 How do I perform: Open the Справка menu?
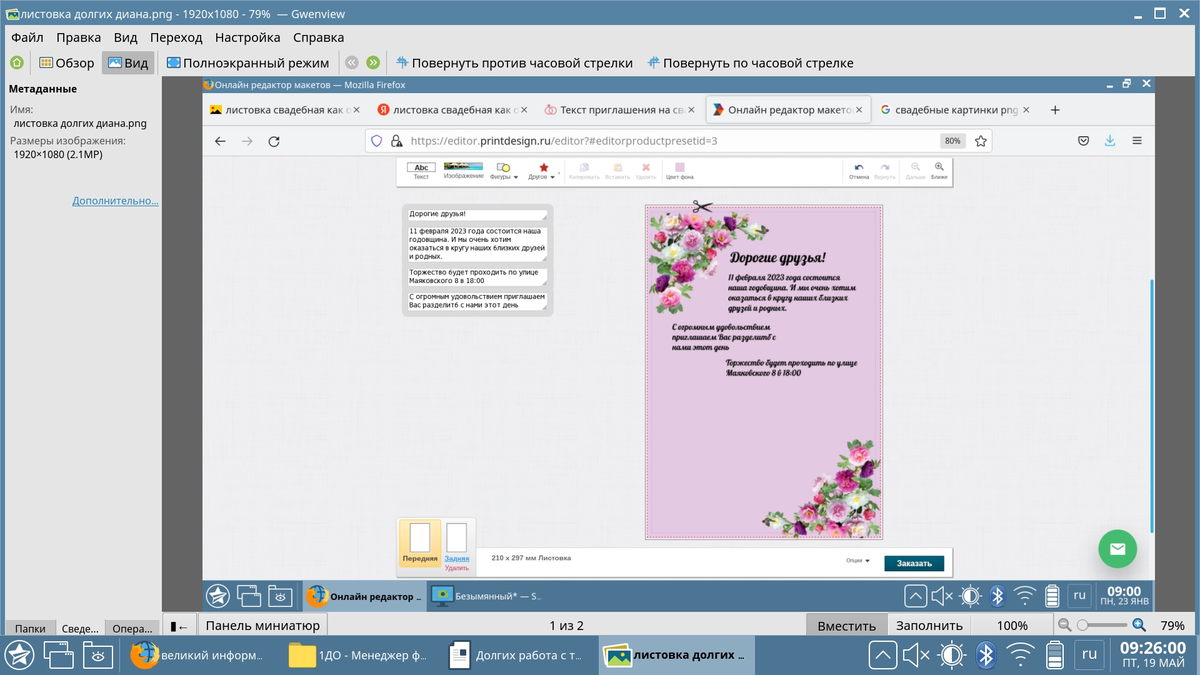click(318, 37)
